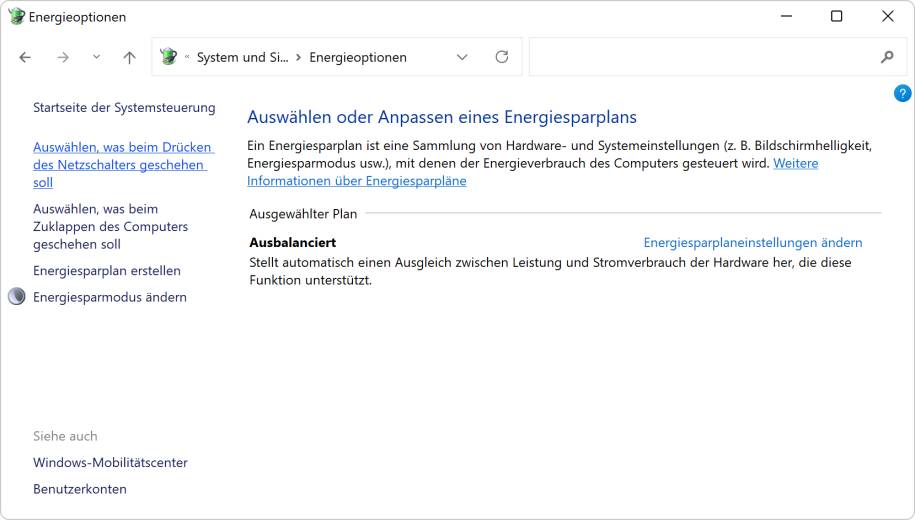Open the recent locations chevron next to forward arrow
This screenshot has width=915, height=520.
(x=96, y=57)
